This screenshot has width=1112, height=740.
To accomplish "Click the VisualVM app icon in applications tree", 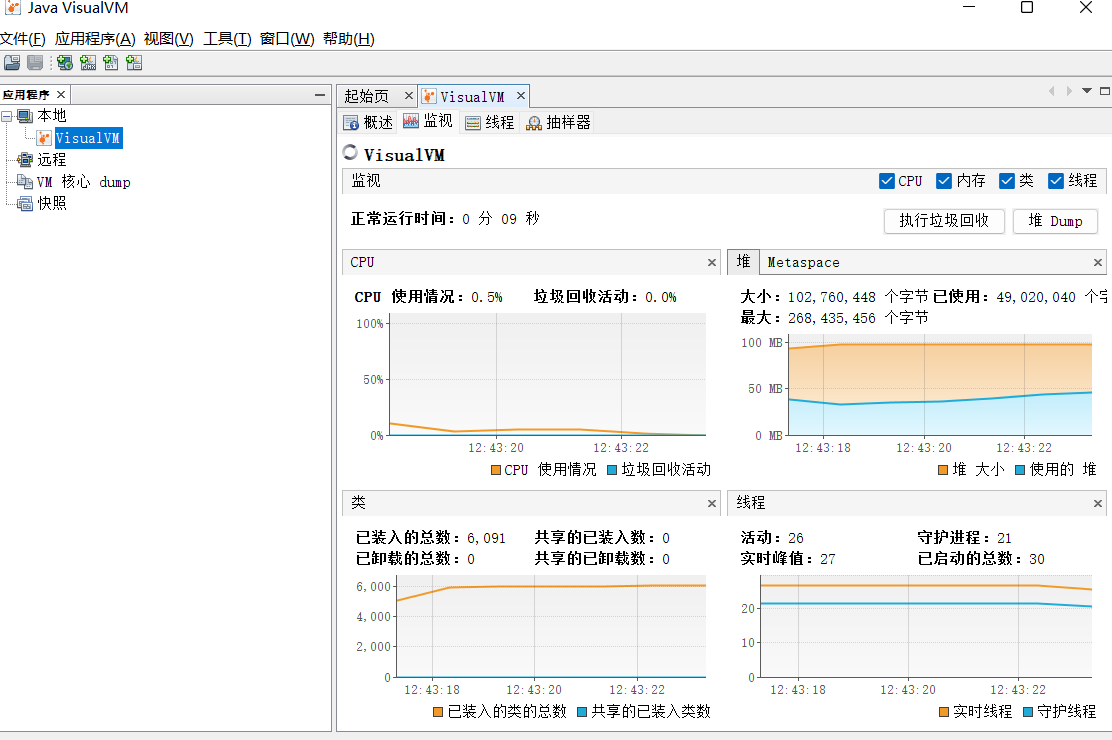I will tap(44, 138).
